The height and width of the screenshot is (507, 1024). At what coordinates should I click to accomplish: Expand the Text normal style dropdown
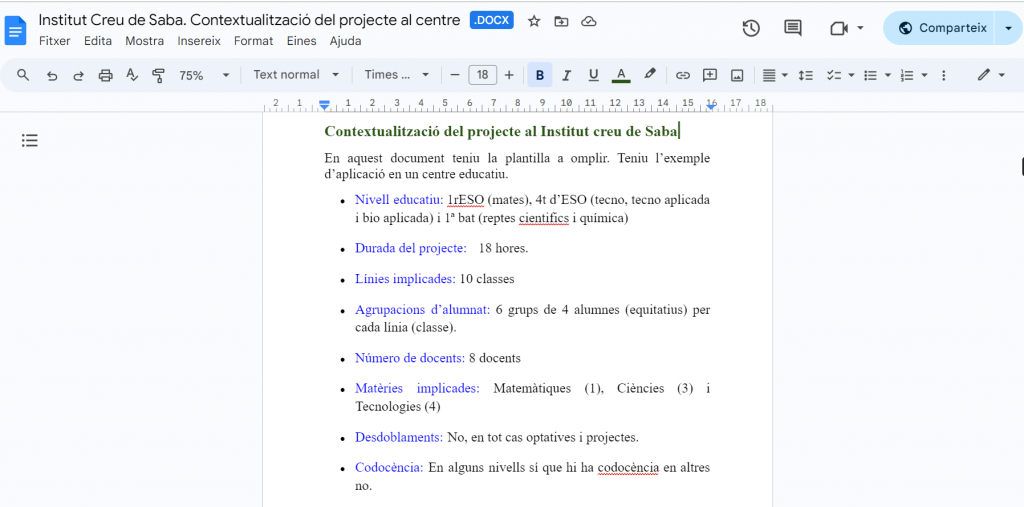point(296,75)
